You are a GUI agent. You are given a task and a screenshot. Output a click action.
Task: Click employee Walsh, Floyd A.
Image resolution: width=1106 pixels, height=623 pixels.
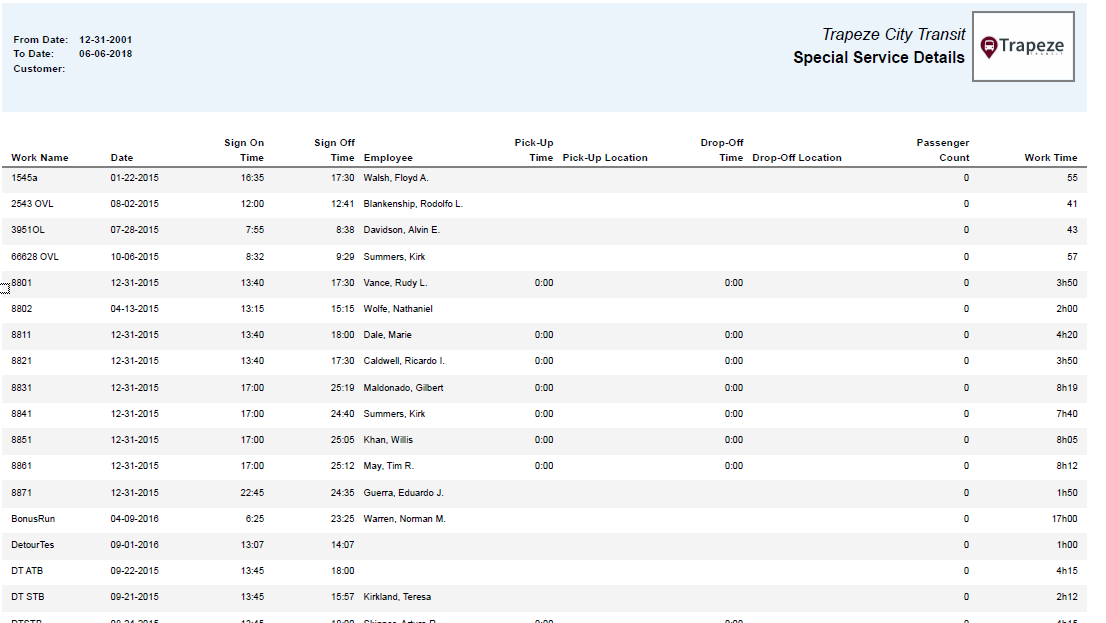click(x=396, y=178)
